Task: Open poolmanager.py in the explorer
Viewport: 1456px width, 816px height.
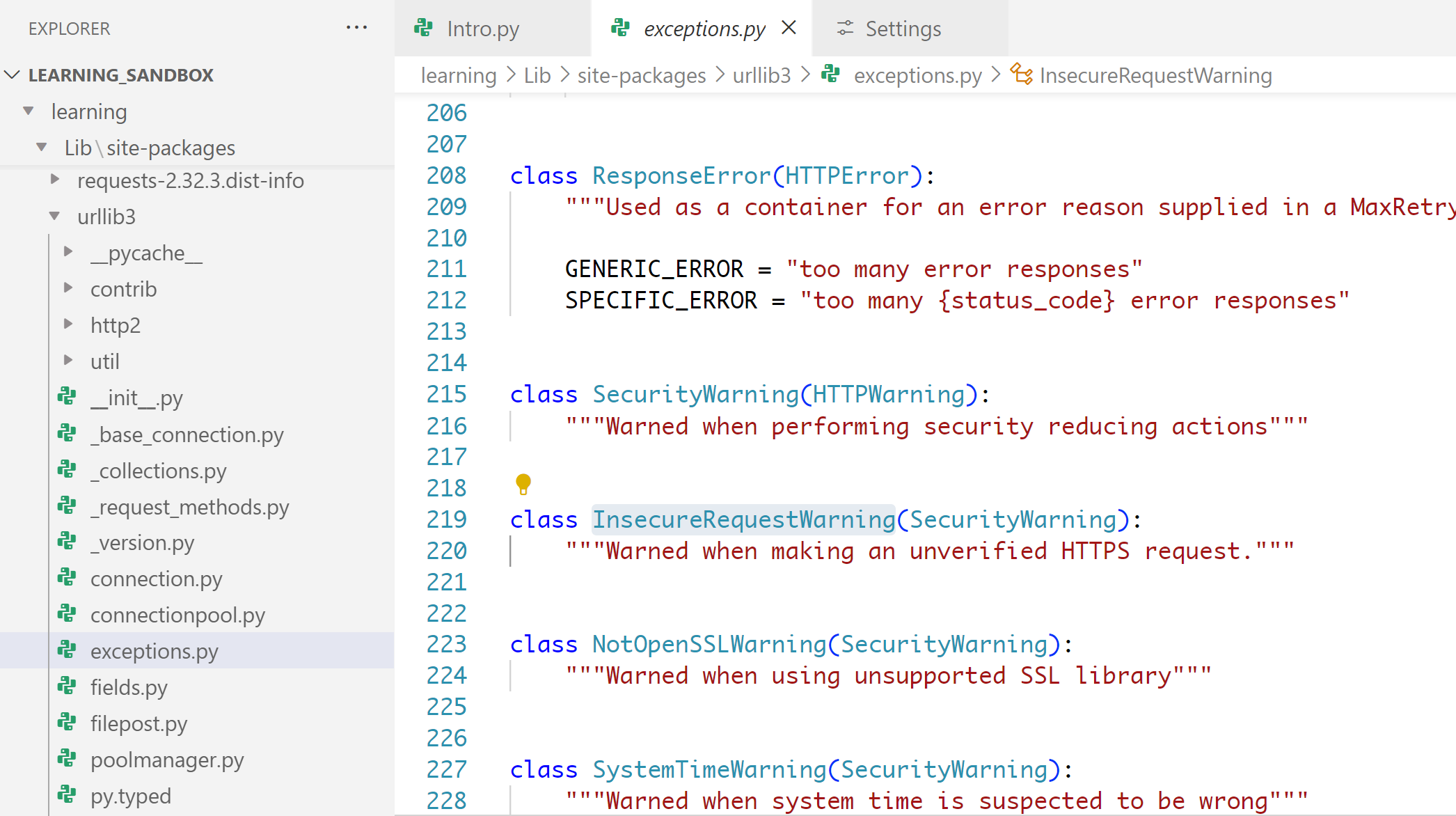Action: click(167, 760)
